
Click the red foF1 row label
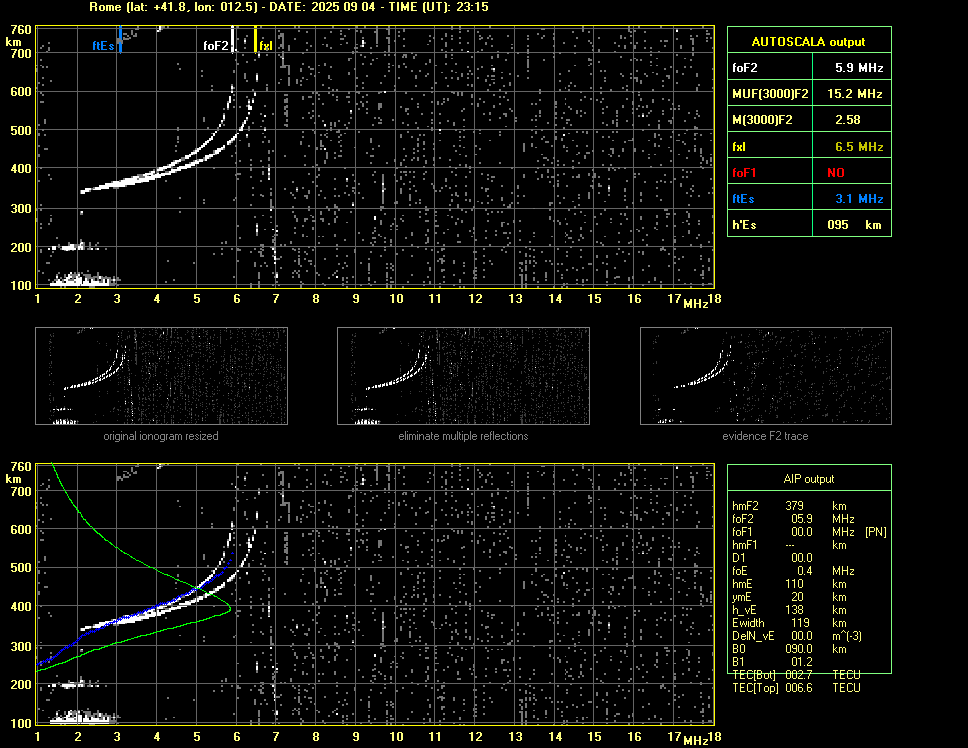tap(744, 173)
